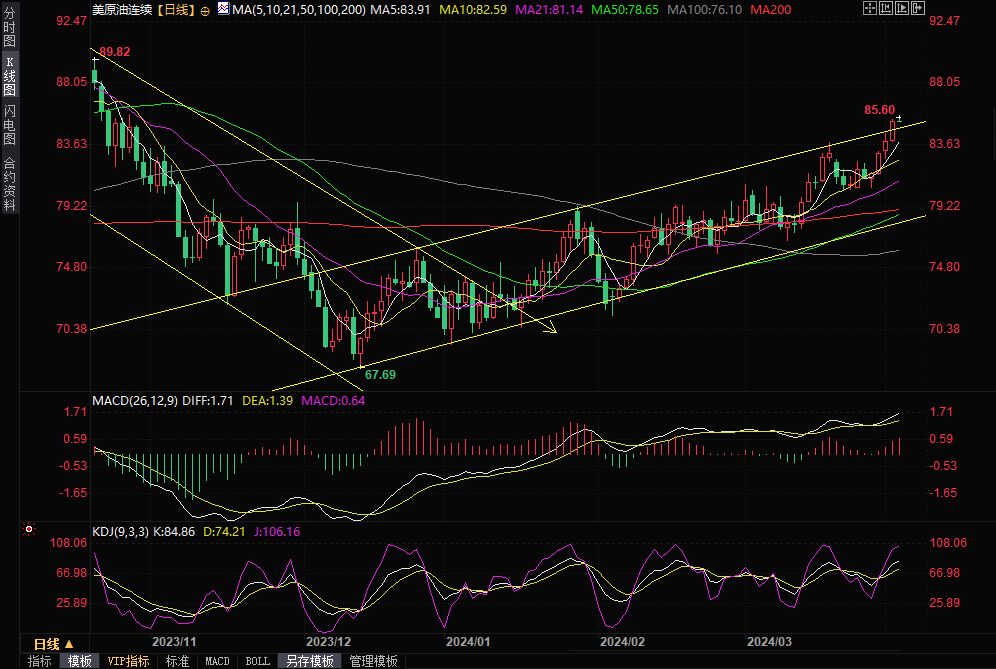
Task: Click the KDJ(9,3,3) indicator label
Action: (120, 531)
